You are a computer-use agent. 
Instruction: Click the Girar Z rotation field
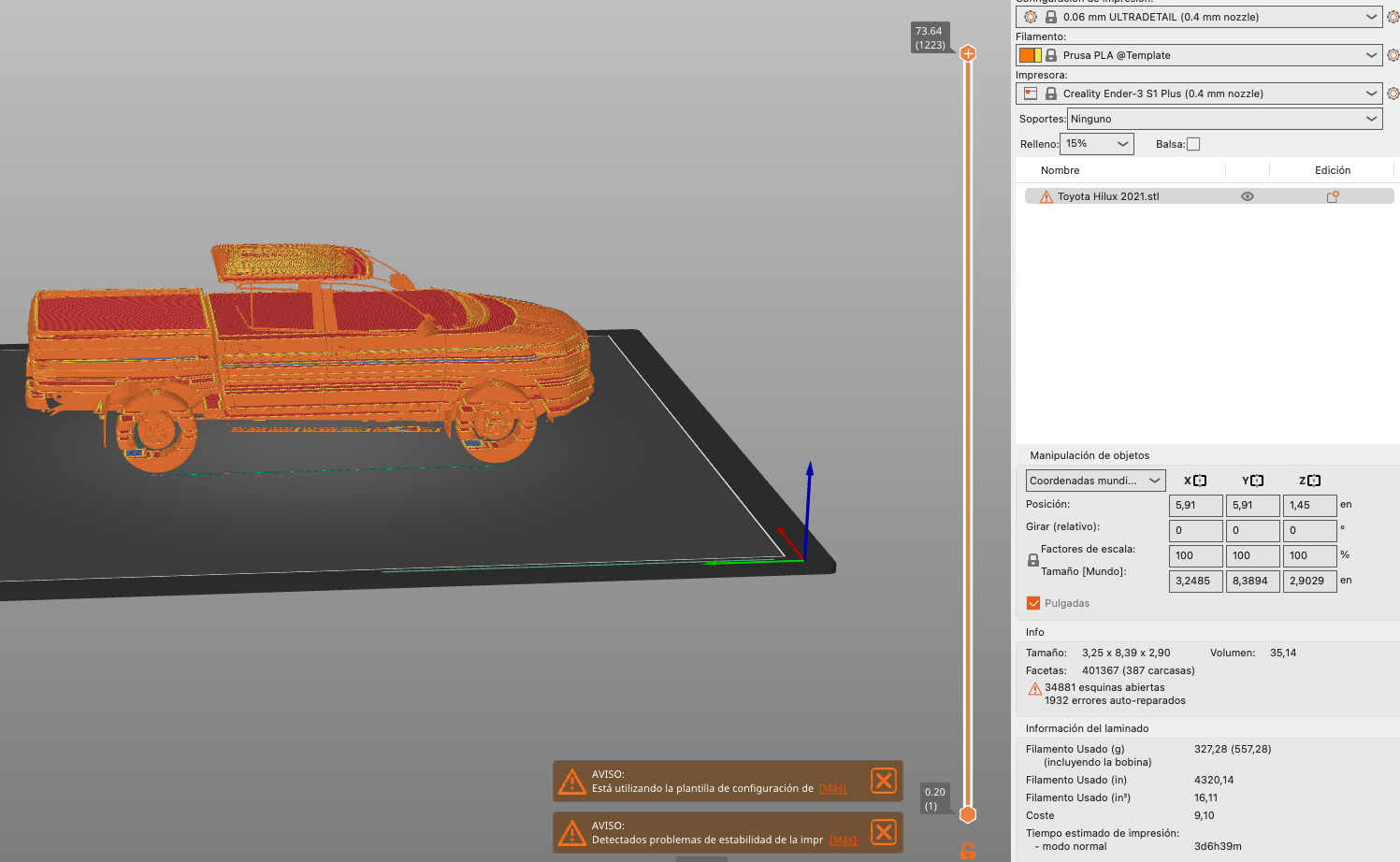1310,531
